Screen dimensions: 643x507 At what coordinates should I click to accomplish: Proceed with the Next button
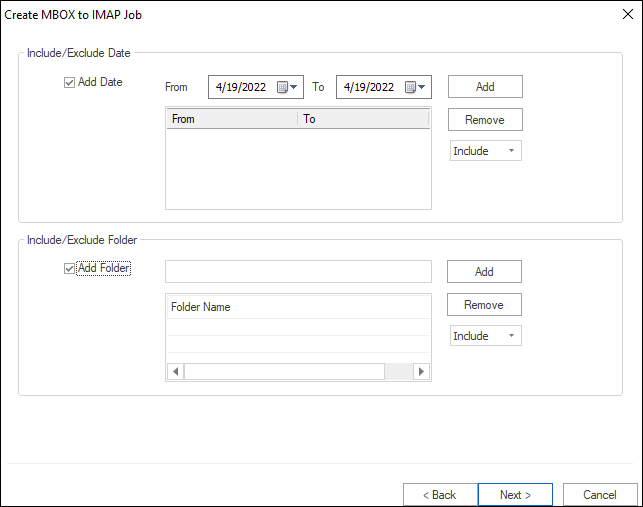(515, 495)
